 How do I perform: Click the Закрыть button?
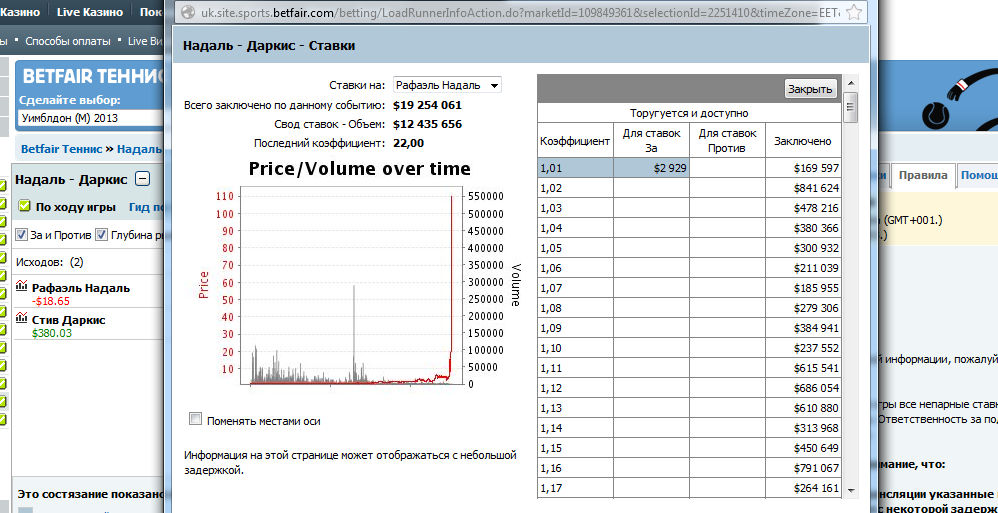(x=810, y=89)
